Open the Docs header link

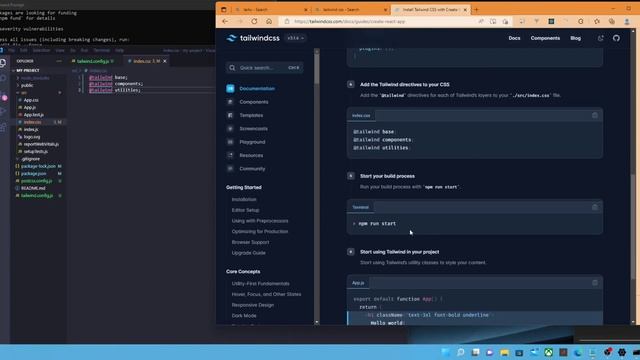tap(514, 38)
